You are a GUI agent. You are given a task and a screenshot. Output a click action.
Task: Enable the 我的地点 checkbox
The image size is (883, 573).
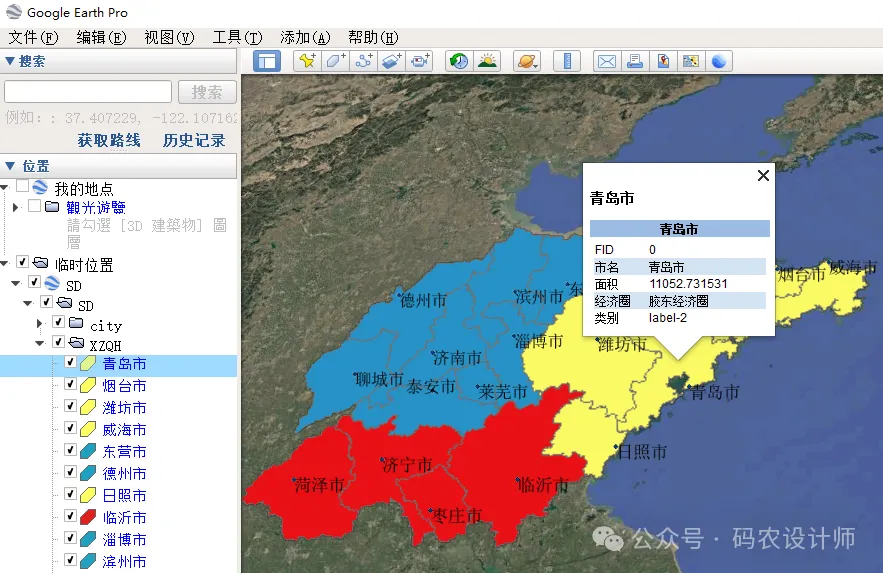pyautogui.click(x=23, y=187)
